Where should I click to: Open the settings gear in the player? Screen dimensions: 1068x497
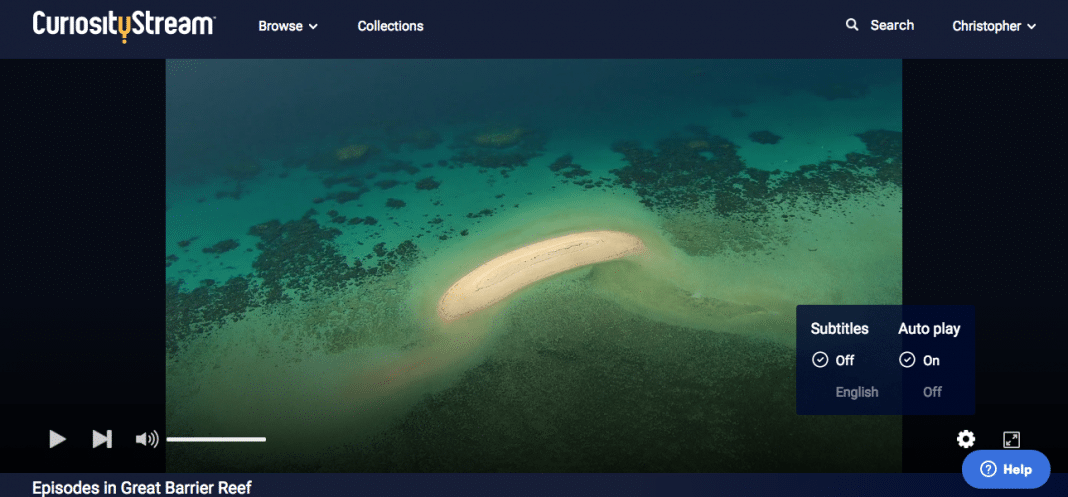(x=965, y=439)
